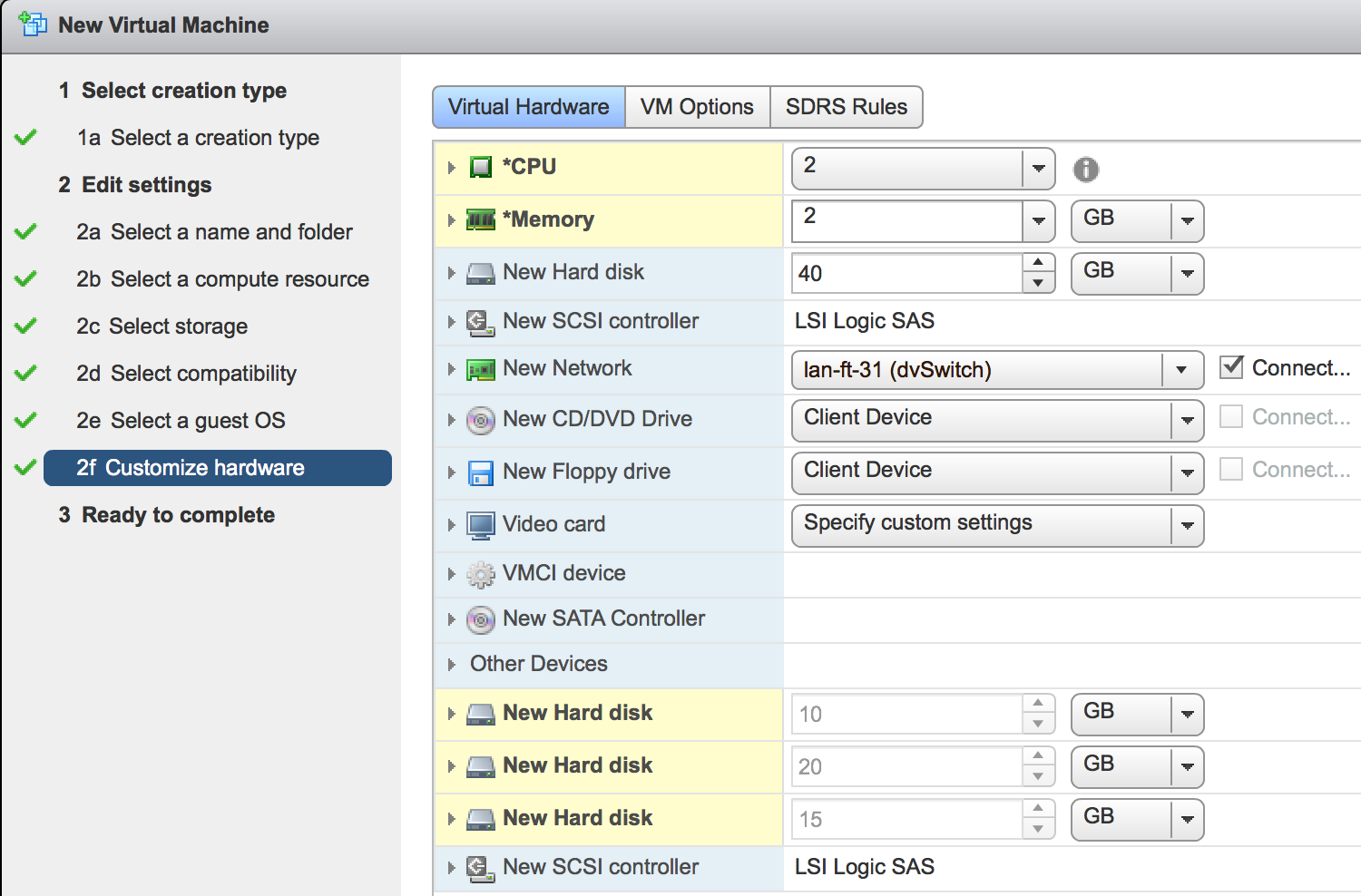This screenshot has height=896, width=1361.
Task: Click the CPU information info icon
Action: click(1086, 169)
